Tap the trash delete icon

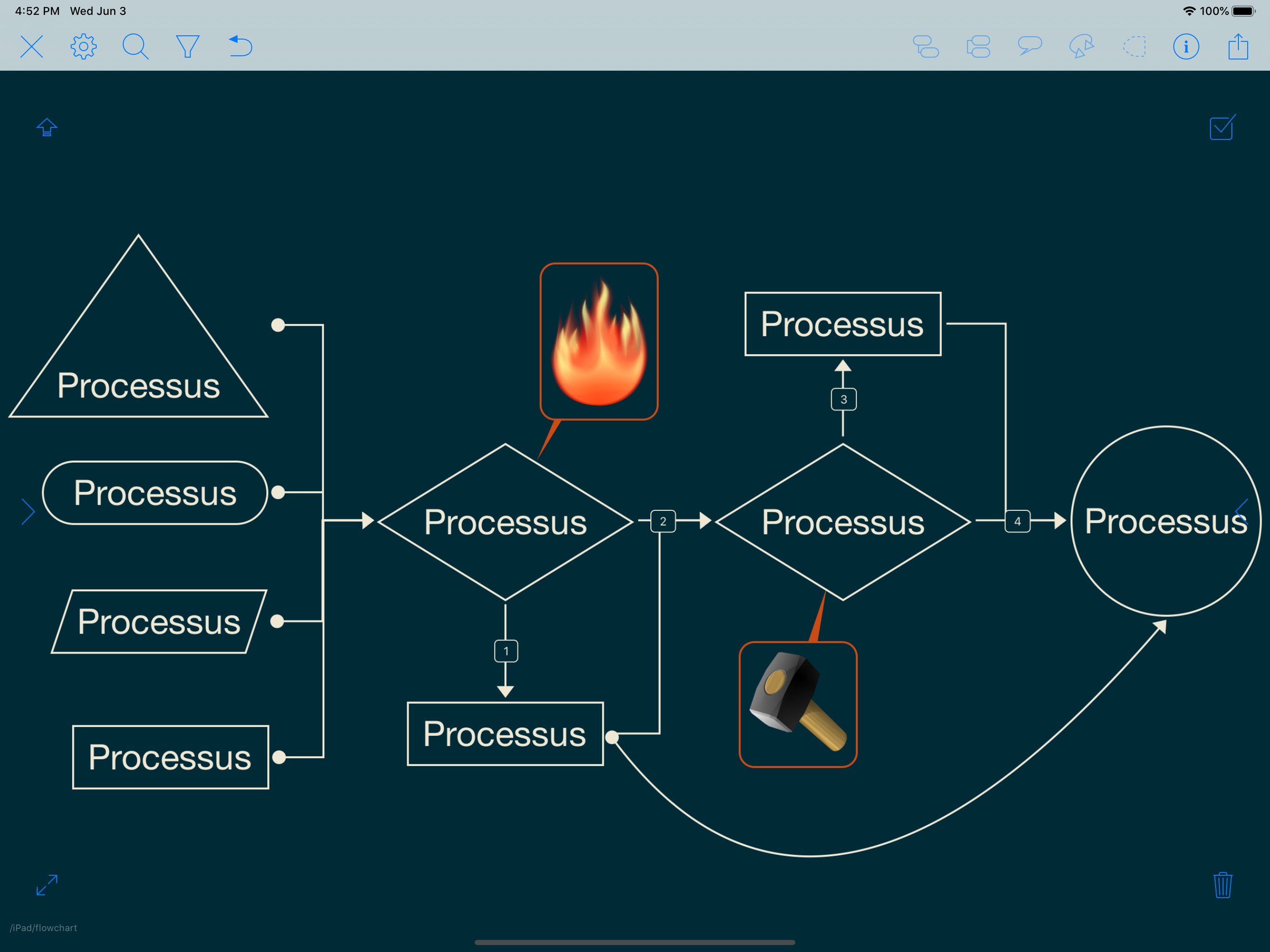1223,885
